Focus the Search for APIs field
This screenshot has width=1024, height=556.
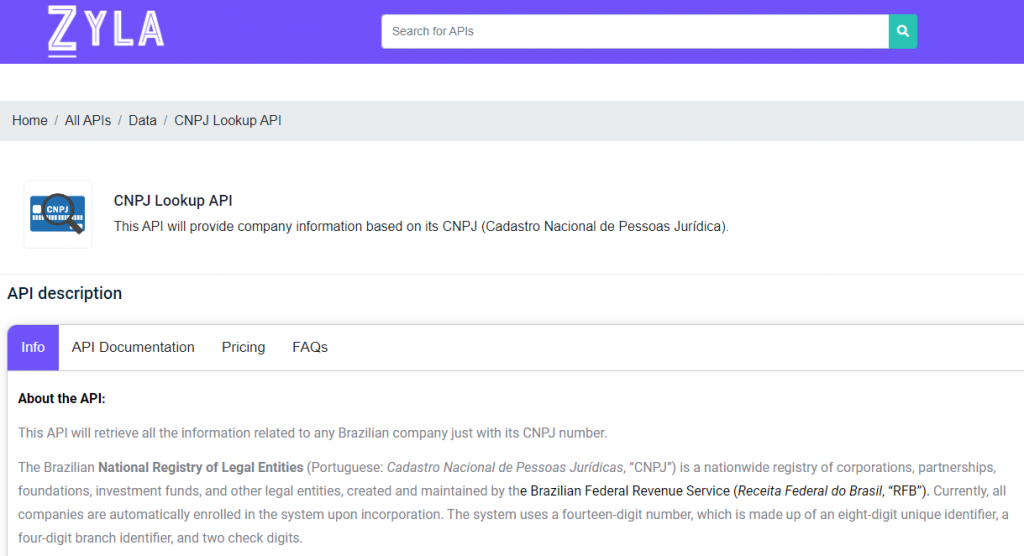pos(635,31)
